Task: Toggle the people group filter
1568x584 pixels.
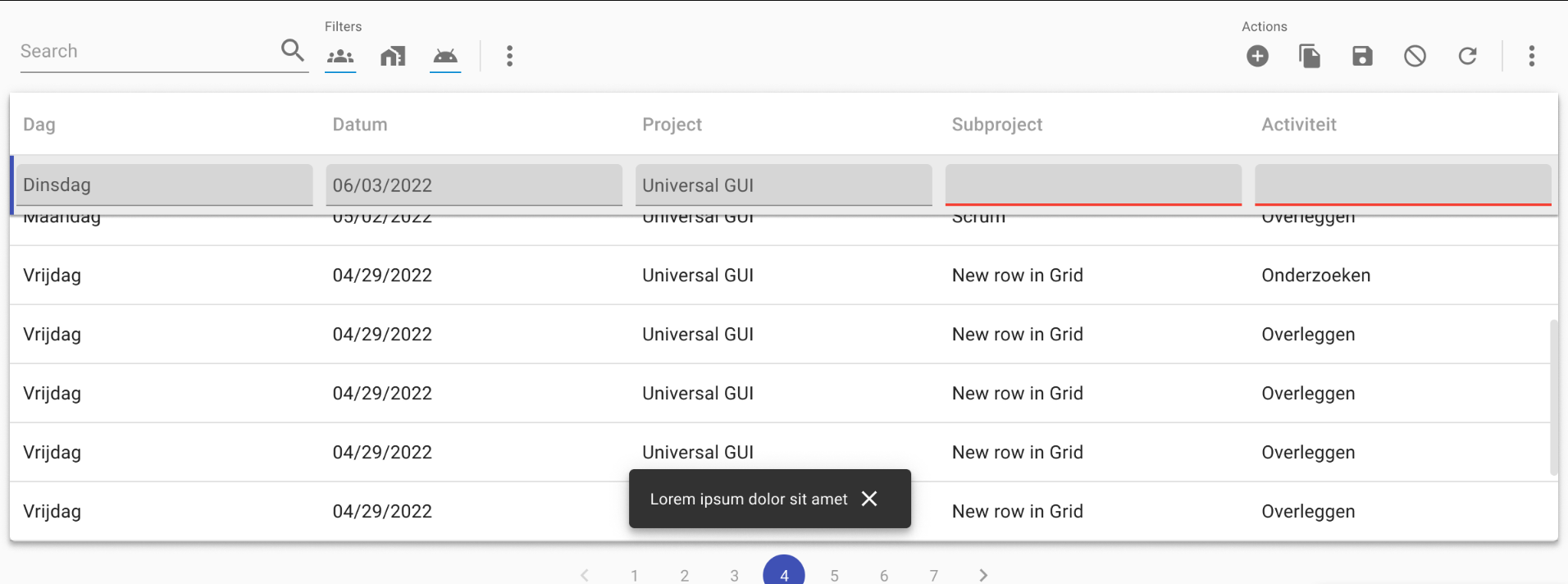Action: 340,56
